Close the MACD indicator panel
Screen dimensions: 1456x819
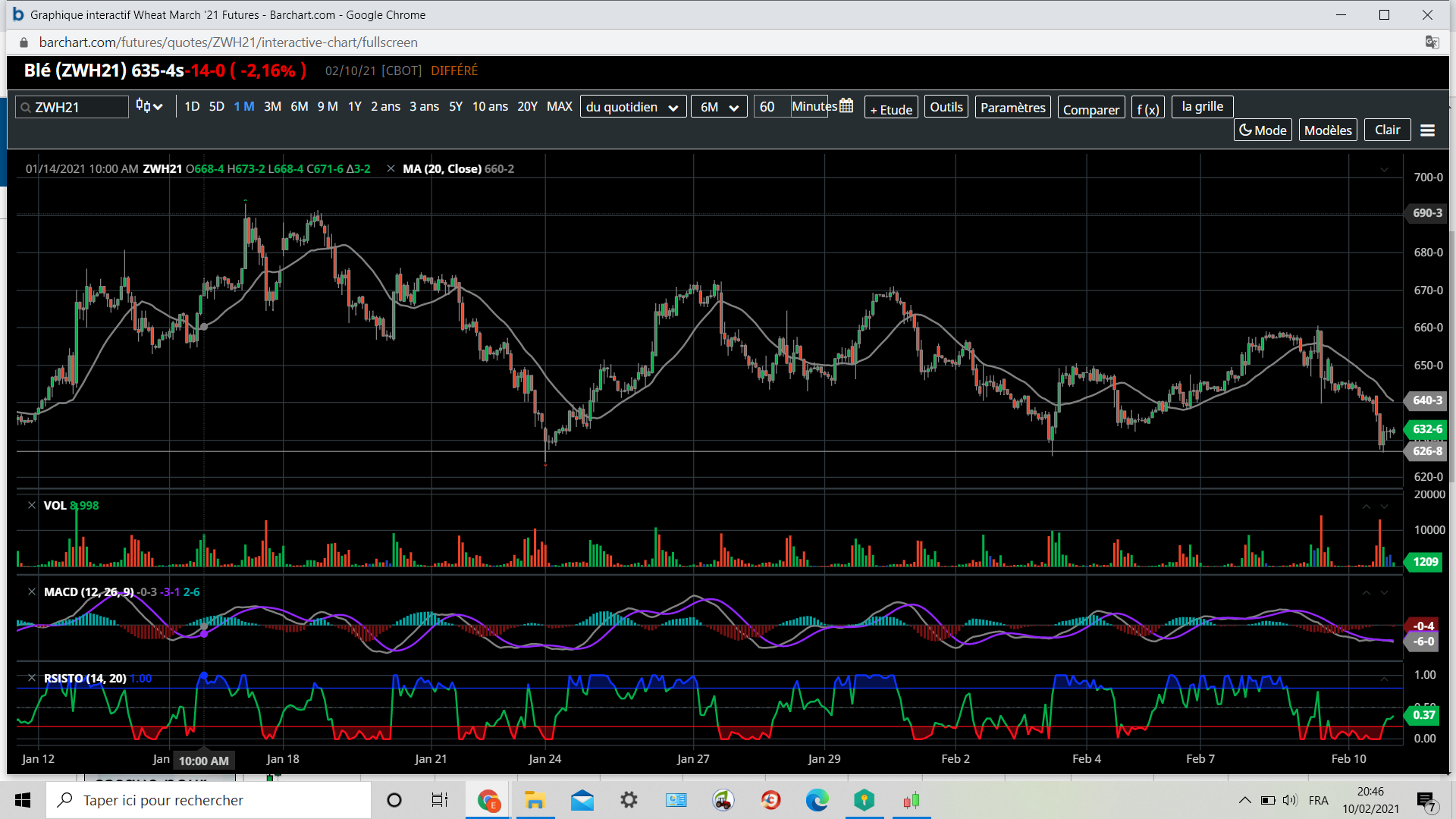point(32,591)
